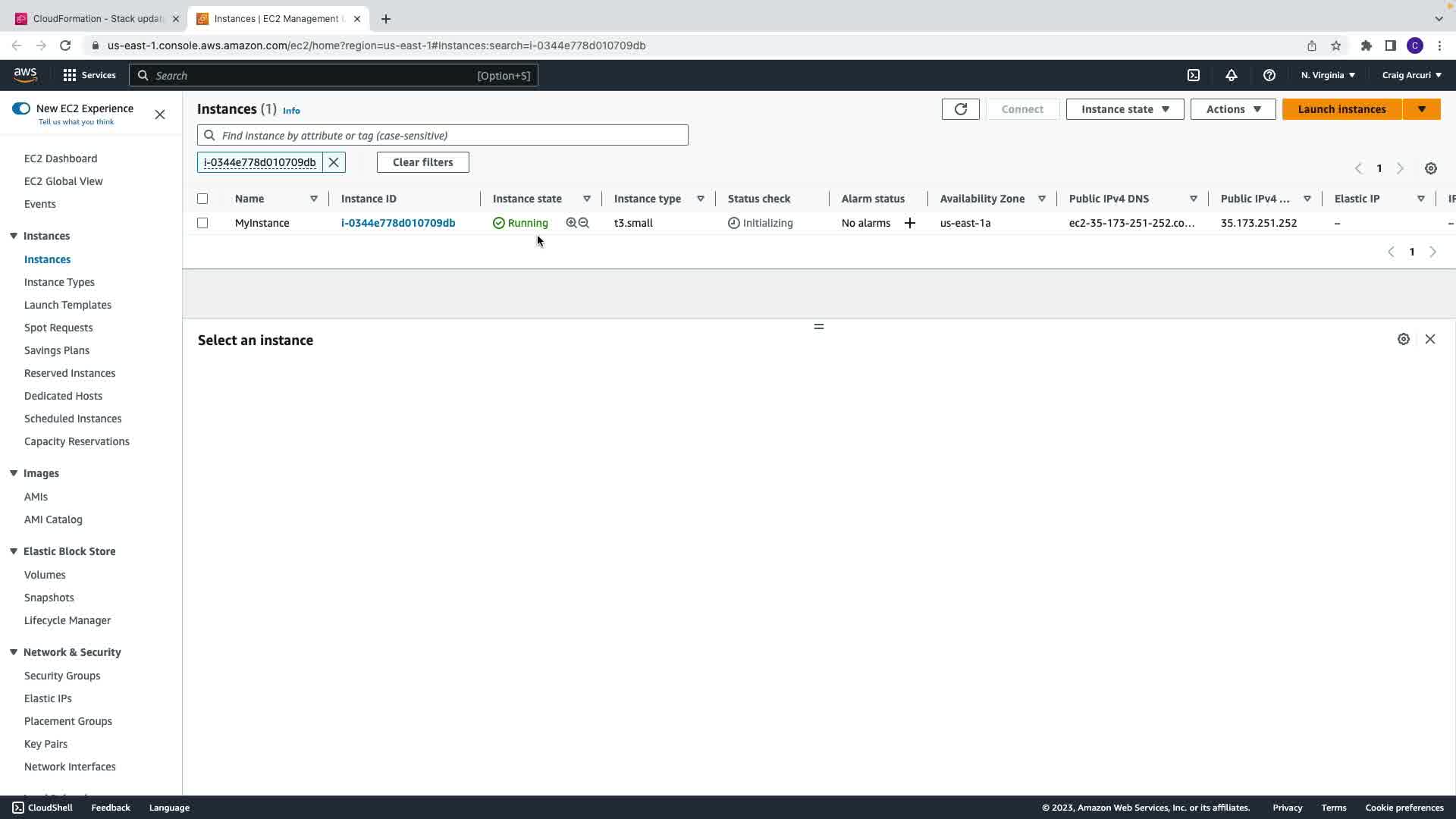
Task: Open AWS Services grid menu
Action: pyautogui.click(x=70, y=75)
